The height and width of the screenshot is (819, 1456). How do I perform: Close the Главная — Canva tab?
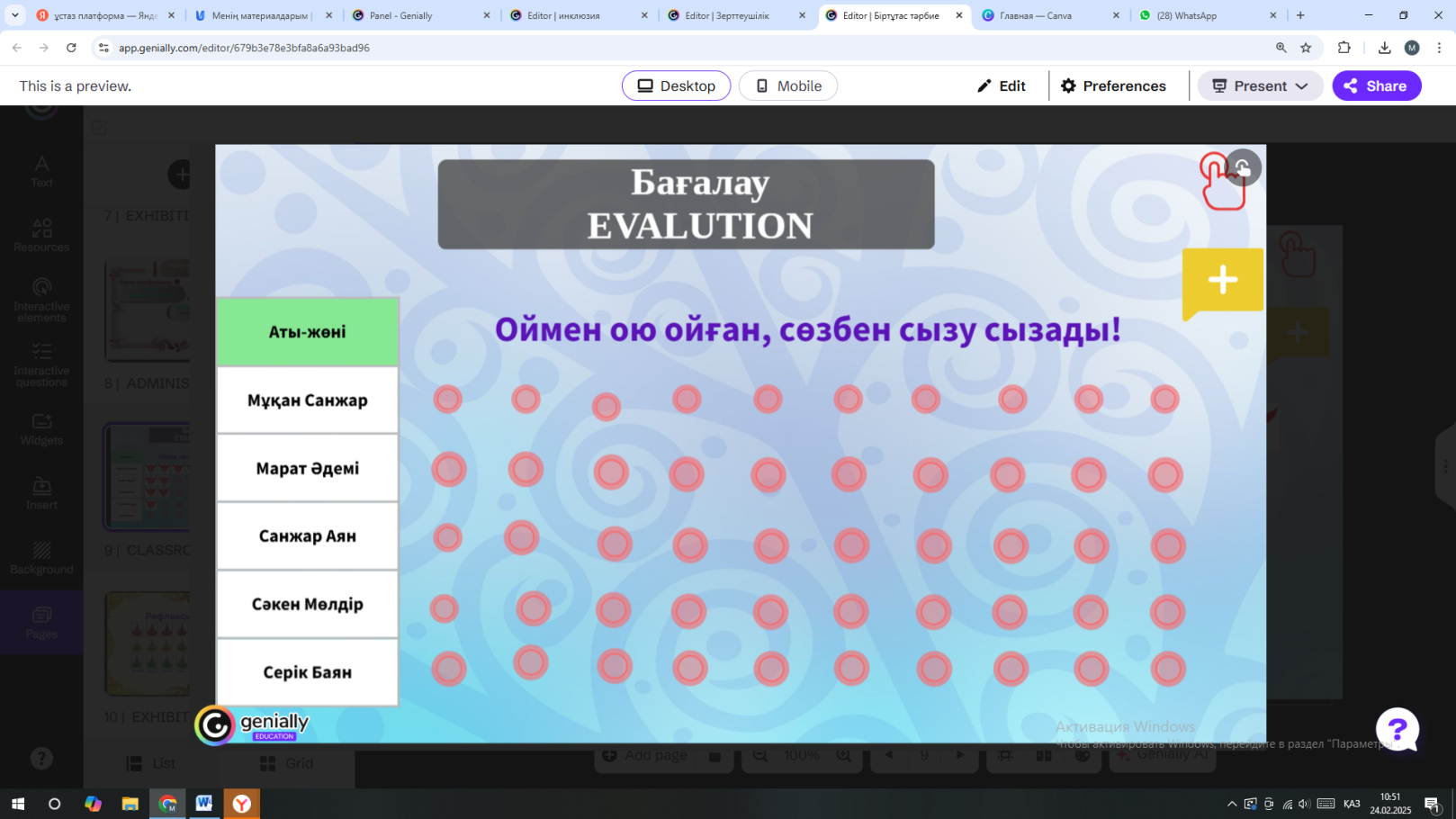coord(1116,15)
